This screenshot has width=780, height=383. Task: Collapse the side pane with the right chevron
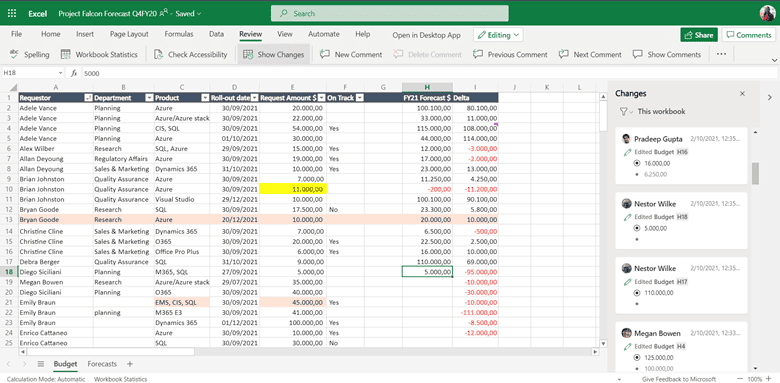tap(770, 97)
